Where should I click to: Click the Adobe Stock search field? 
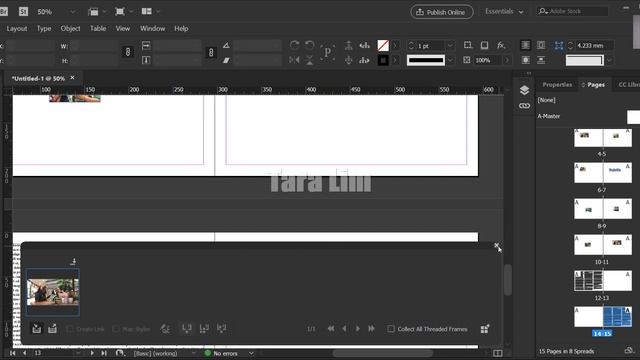[572, 11]
